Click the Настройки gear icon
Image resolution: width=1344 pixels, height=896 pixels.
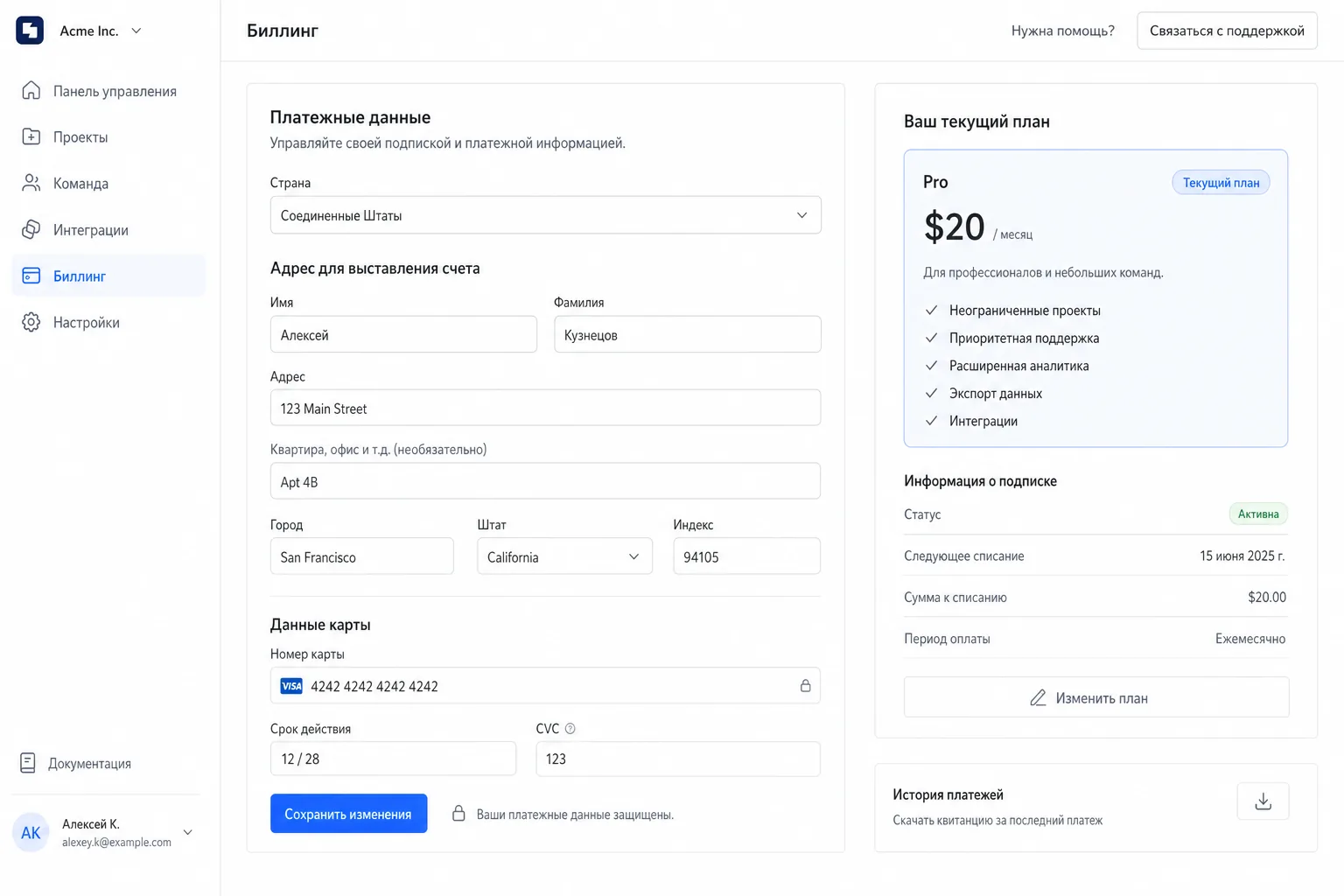coord(31,322)
